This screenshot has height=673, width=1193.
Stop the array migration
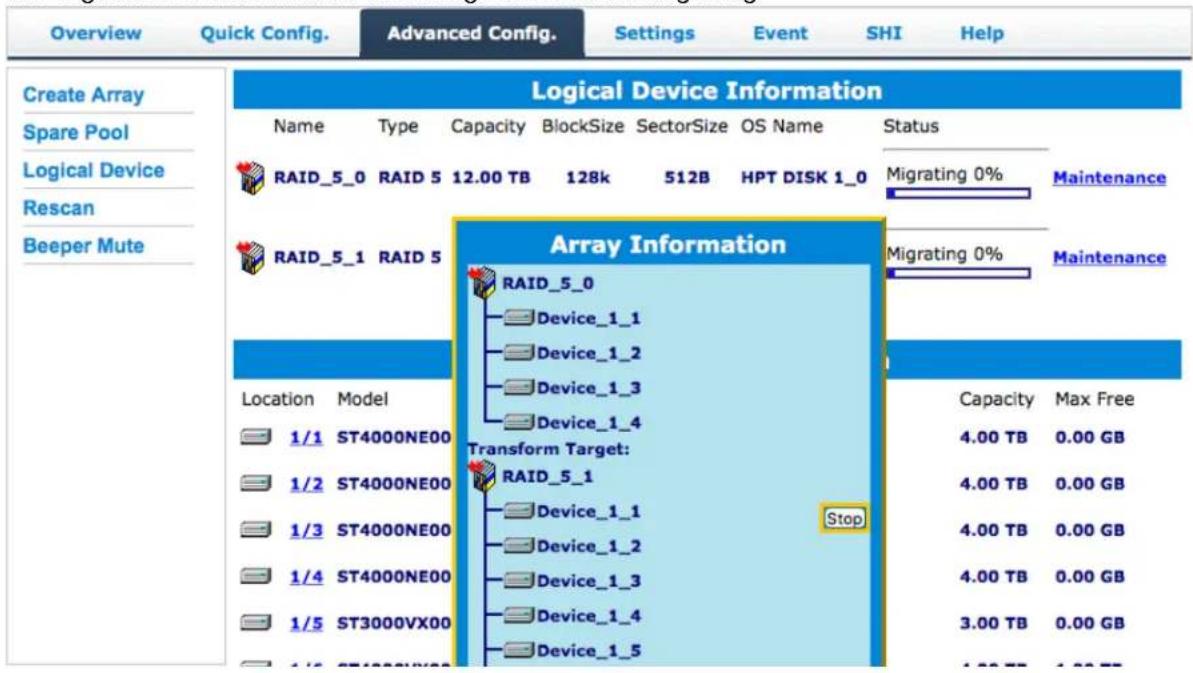[844, 519]
